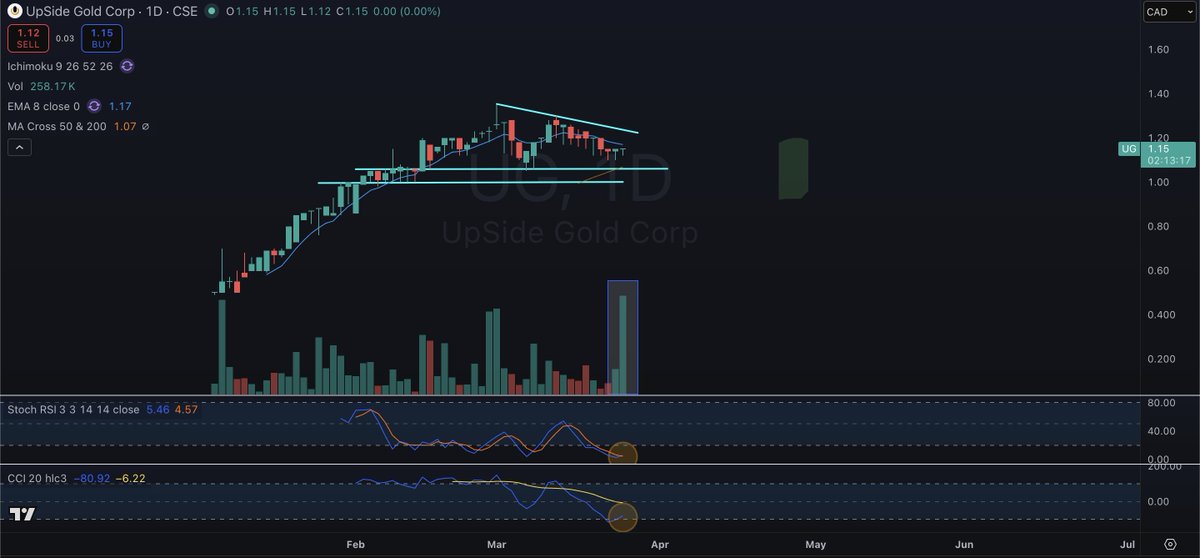Select the descending cyan trendline drawing
Viewport: 1200px width, 558px height.
tap(567, 119)
